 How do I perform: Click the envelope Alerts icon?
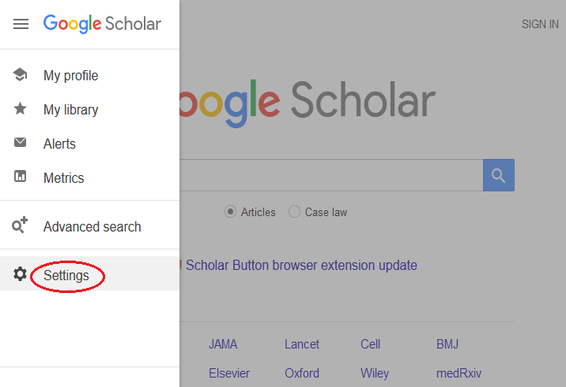pos(20,142)
